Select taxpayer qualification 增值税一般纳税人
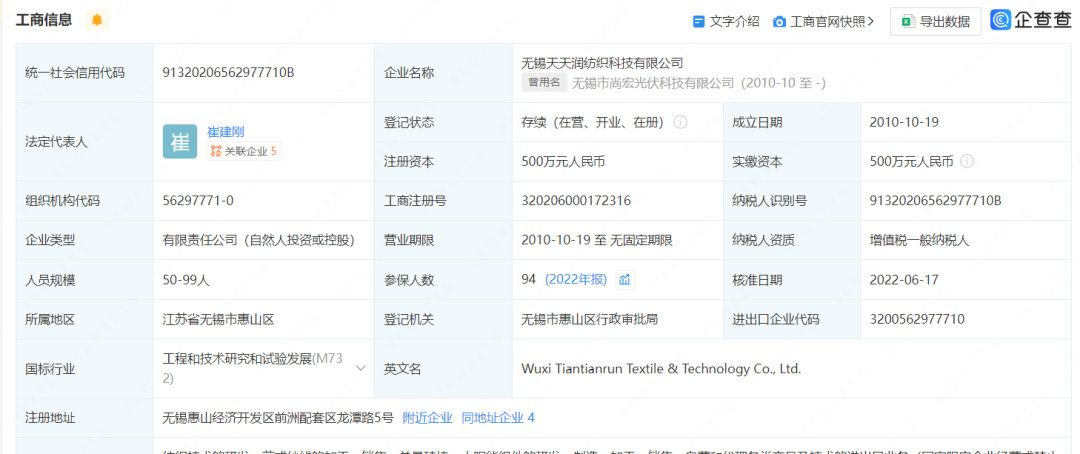1080x454 pixels. pos(920,240)
